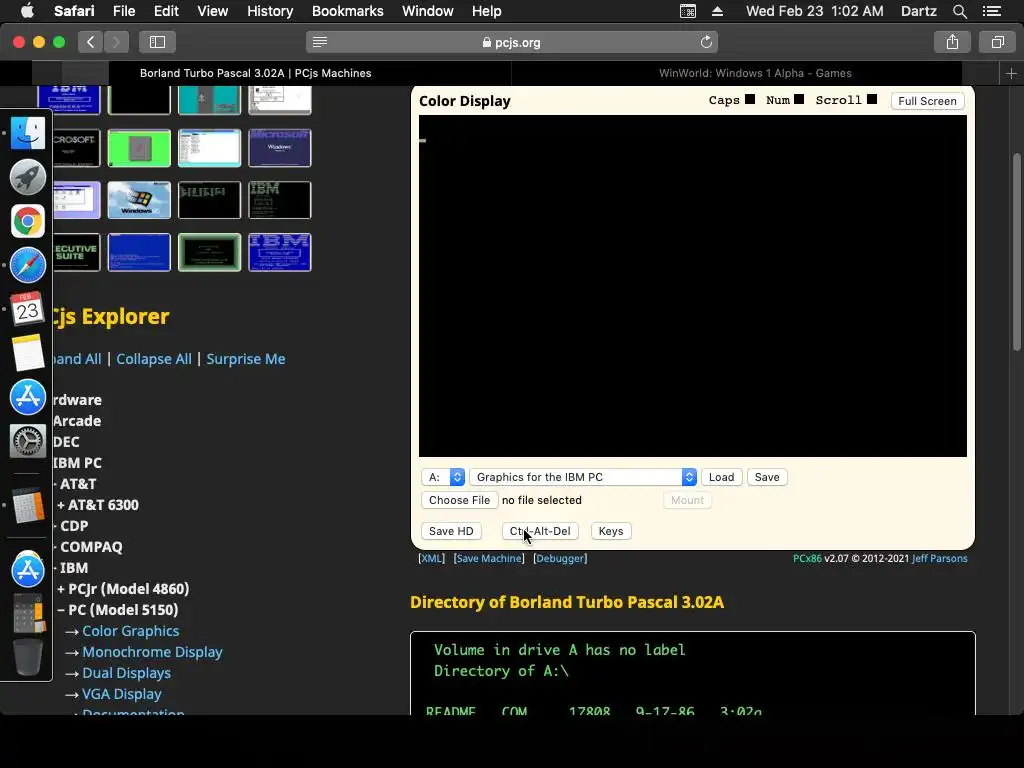Open Spotlight search magnifier
1024x768 pixels.
[x=959, y=11]
